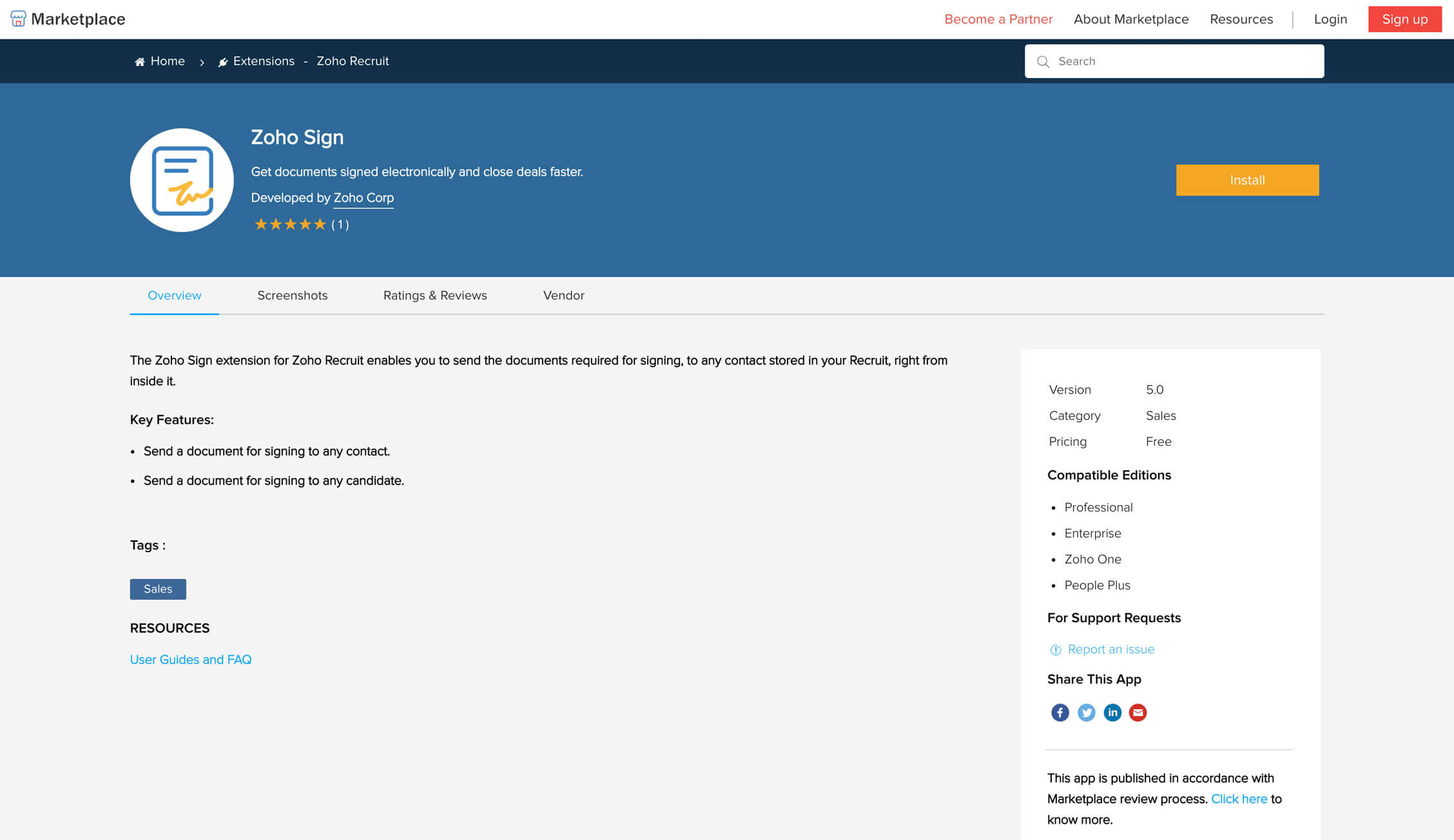This screenshot has height=840, width=1454.
Task: Click Report an issue link
Action: tap(1110, 649)
